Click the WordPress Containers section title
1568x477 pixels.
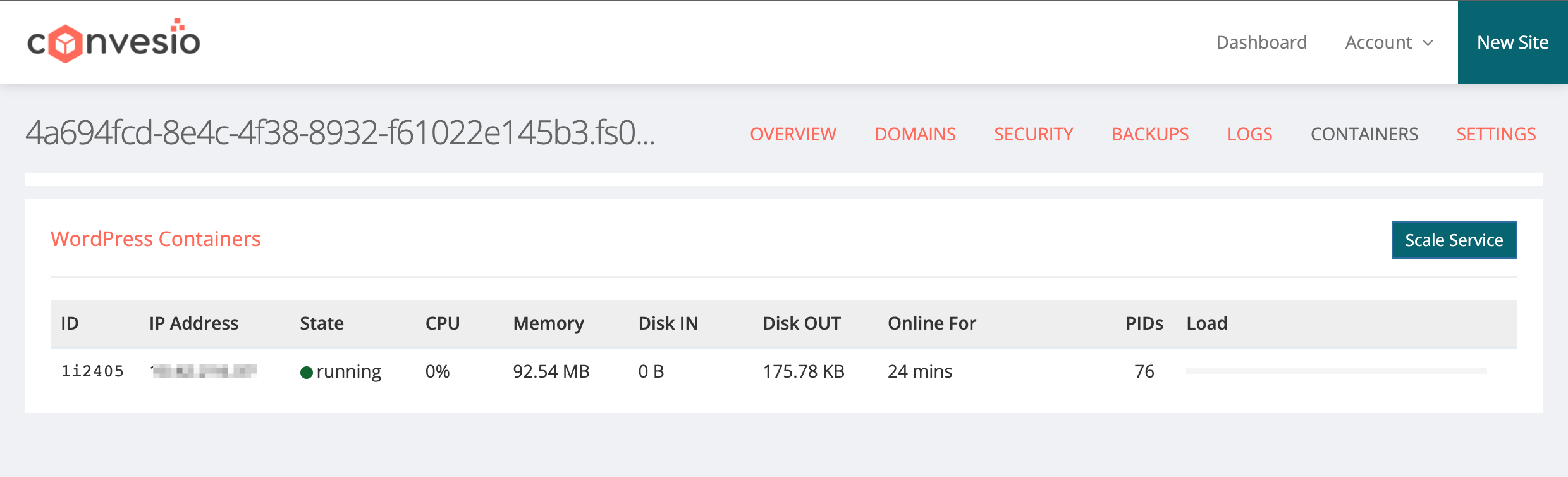tap(156, 239)
